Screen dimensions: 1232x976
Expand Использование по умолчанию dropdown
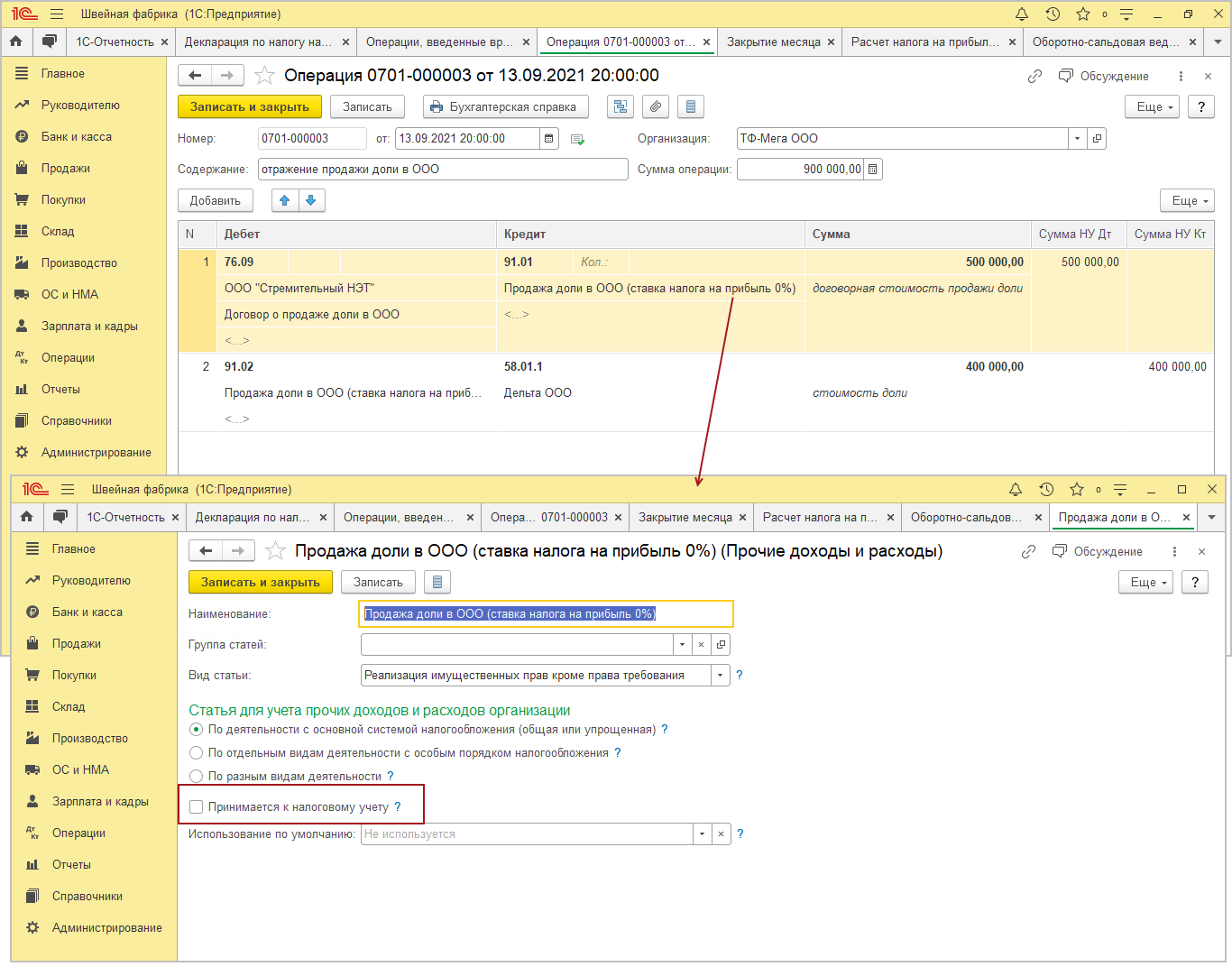click(x=702, y=834)
